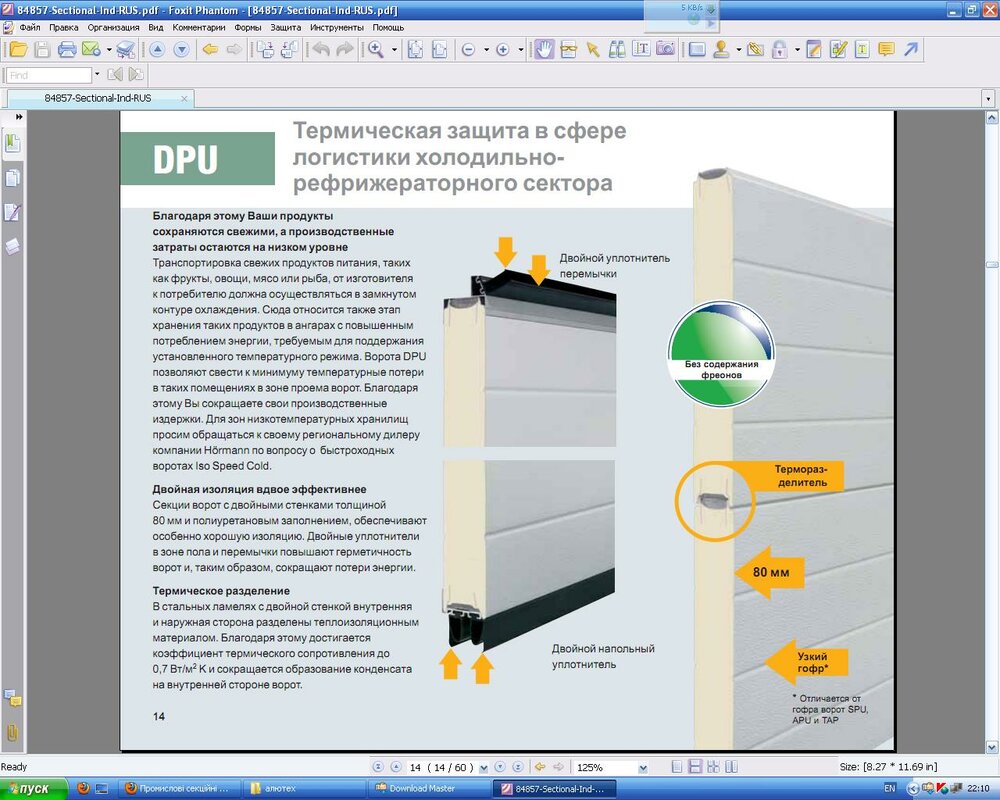Open the comments panel in left sidebar

tap(12, 699)
